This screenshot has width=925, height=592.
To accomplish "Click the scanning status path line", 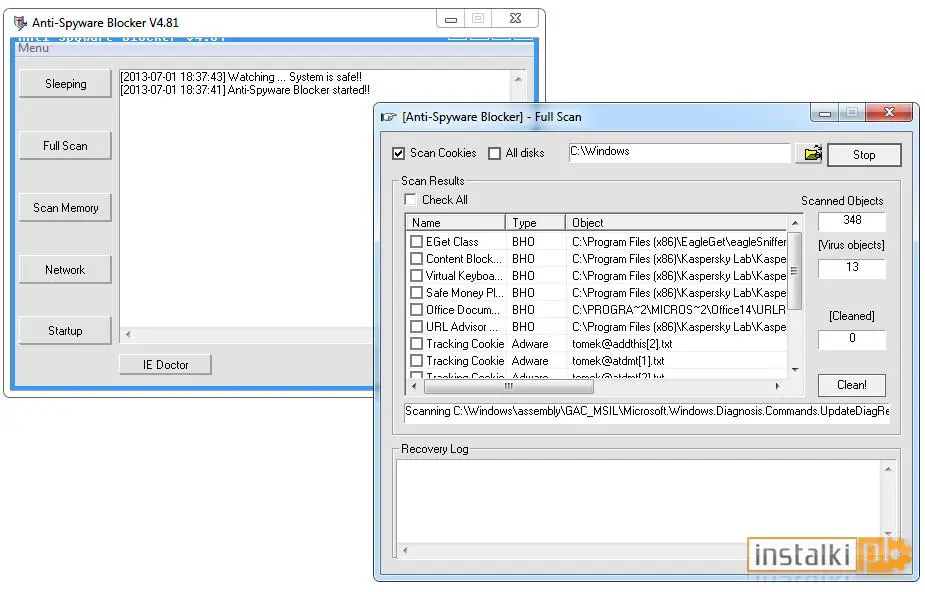I will coord(647,412).
